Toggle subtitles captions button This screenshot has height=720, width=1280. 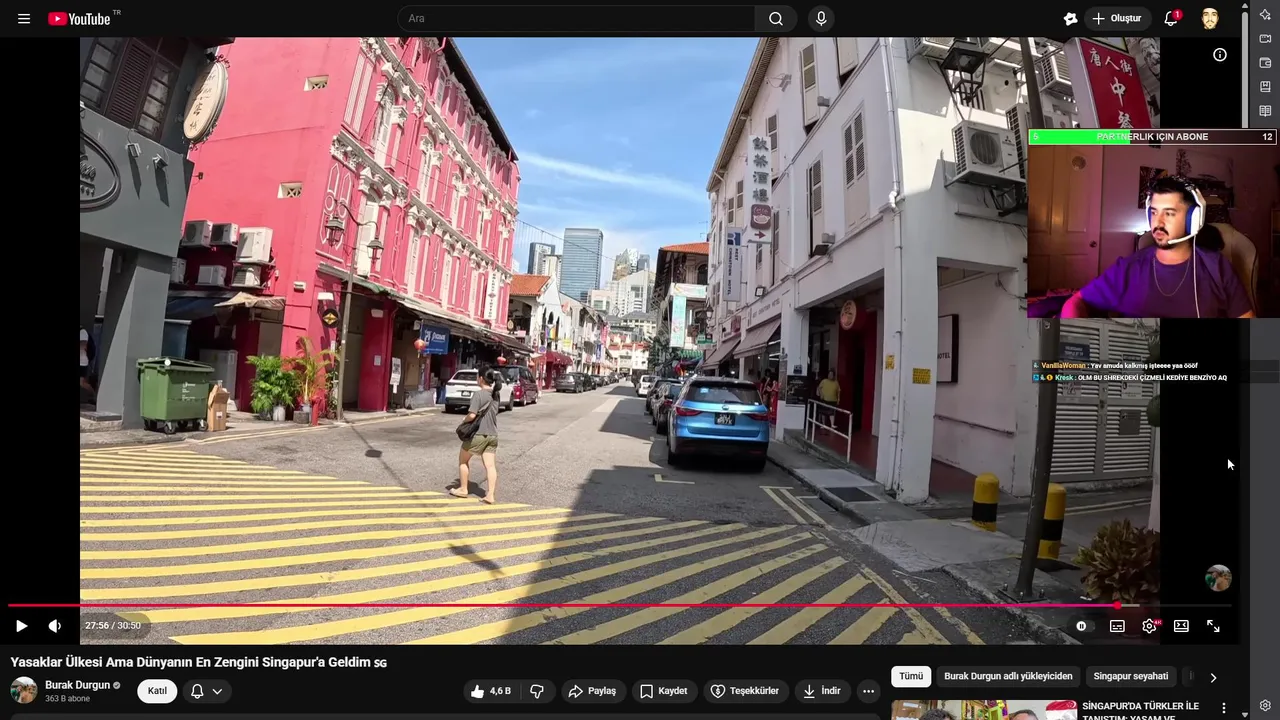pyautogui.click(x=1117, y=626)
